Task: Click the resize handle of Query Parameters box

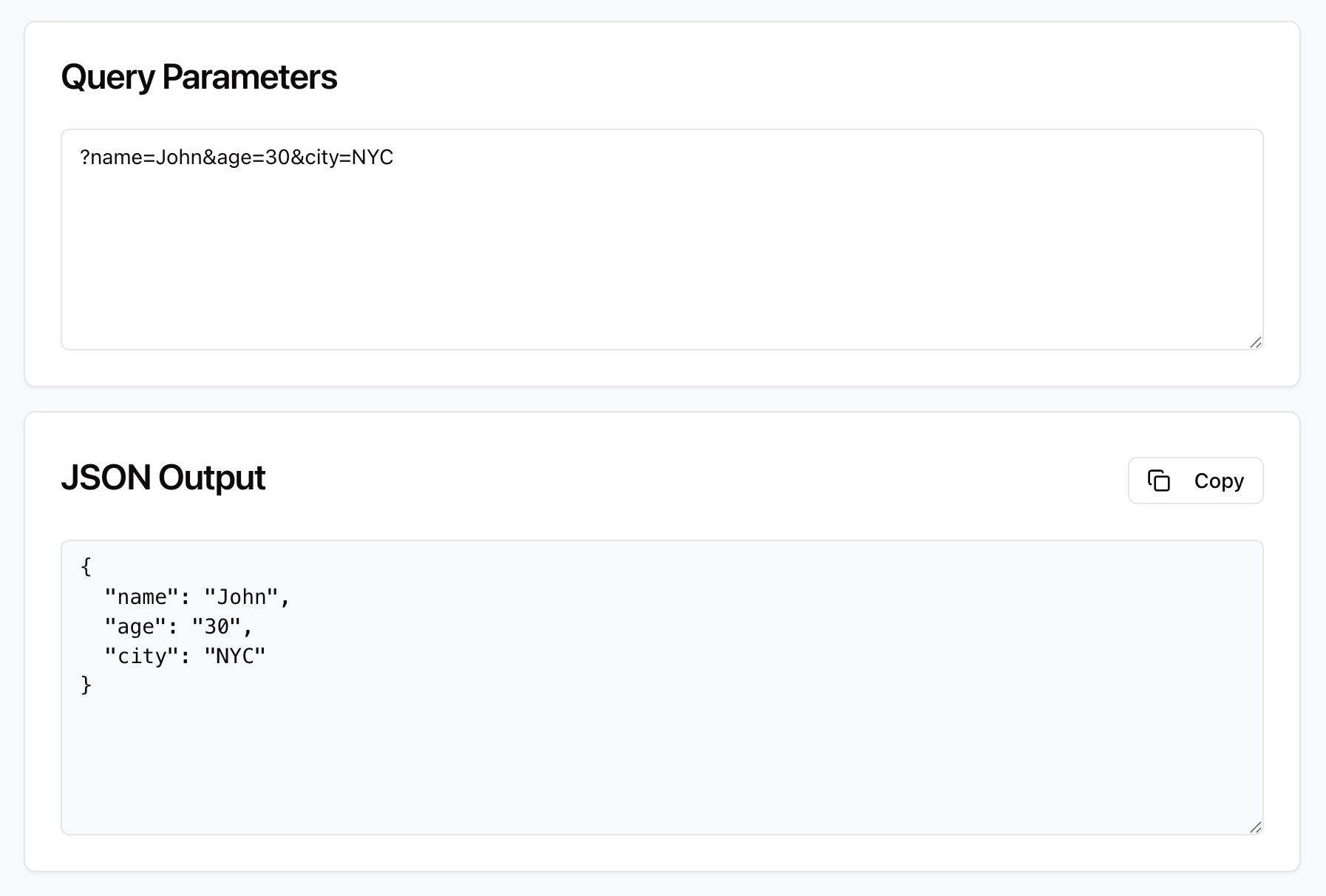Action: click(1257, 342)
